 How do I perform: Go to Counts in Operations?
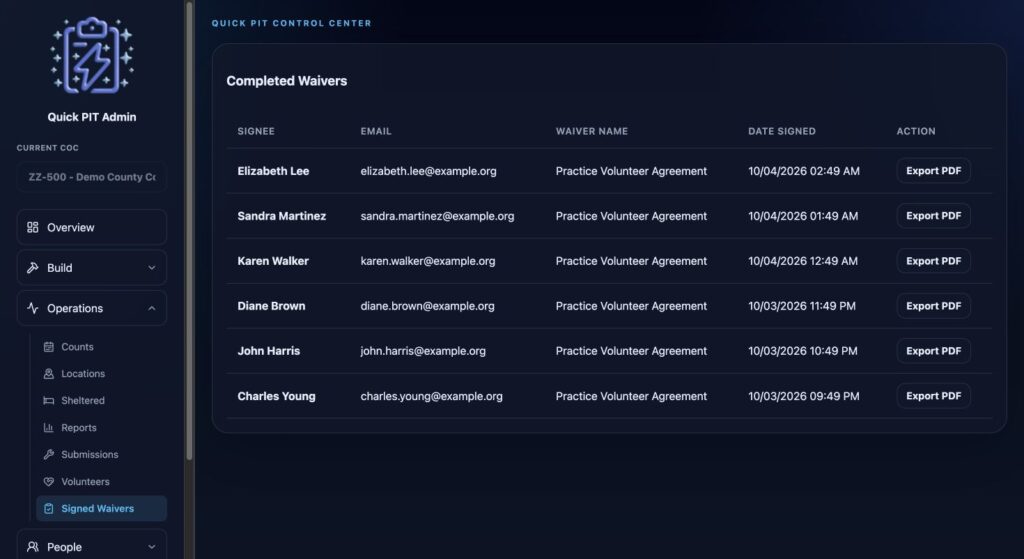click(x=101, y=347)
